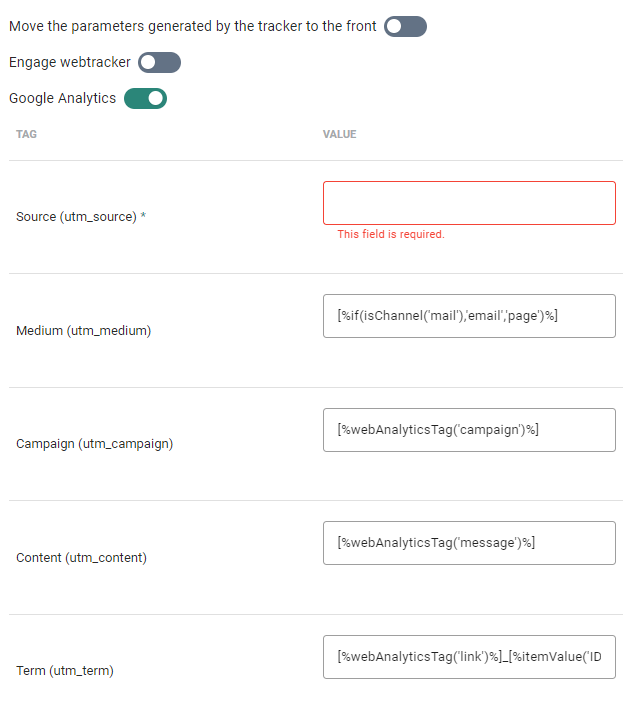This screenshot has height=709, width=629.
Task: Select the Content utm_content value field
Action: 469,543
